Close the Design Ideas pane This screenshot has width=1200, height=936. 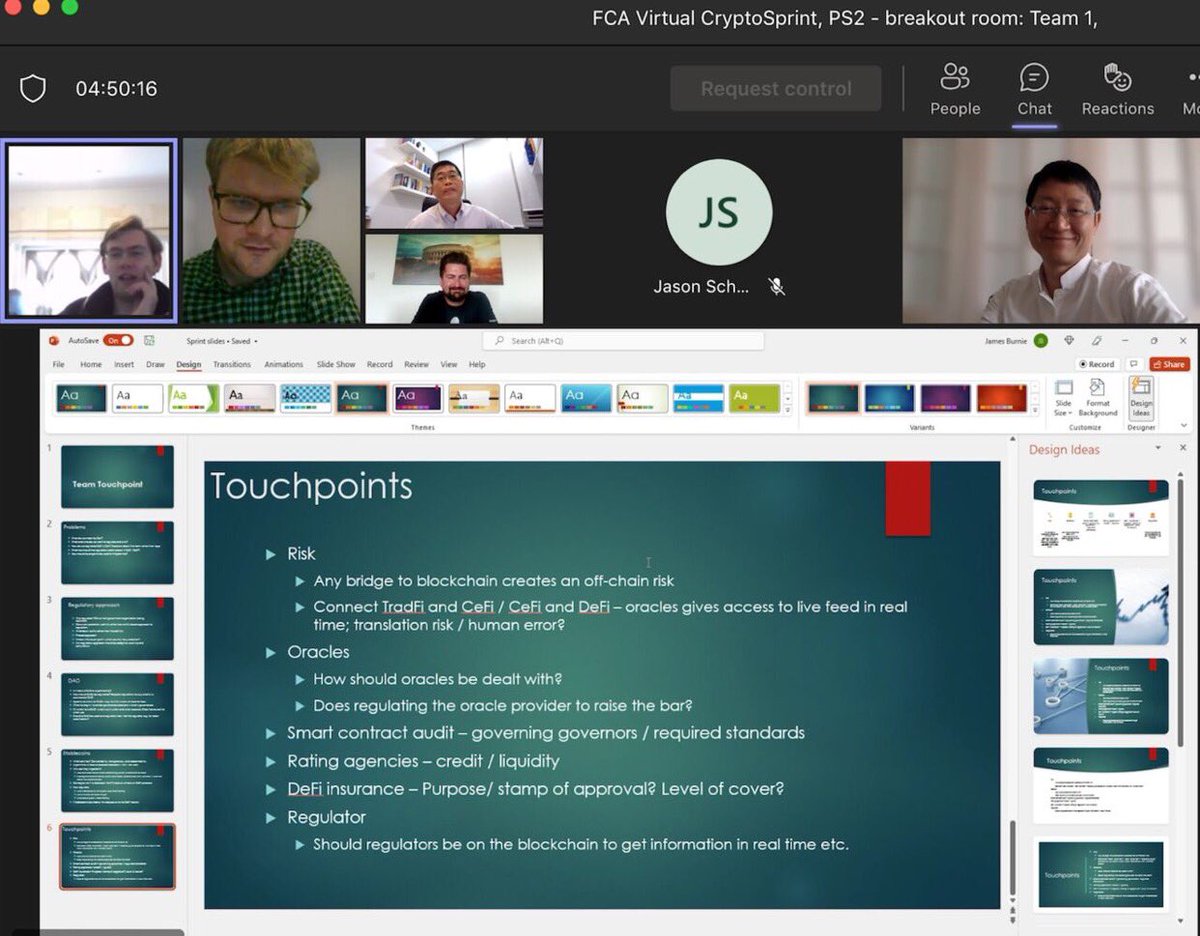point(1183,448)
